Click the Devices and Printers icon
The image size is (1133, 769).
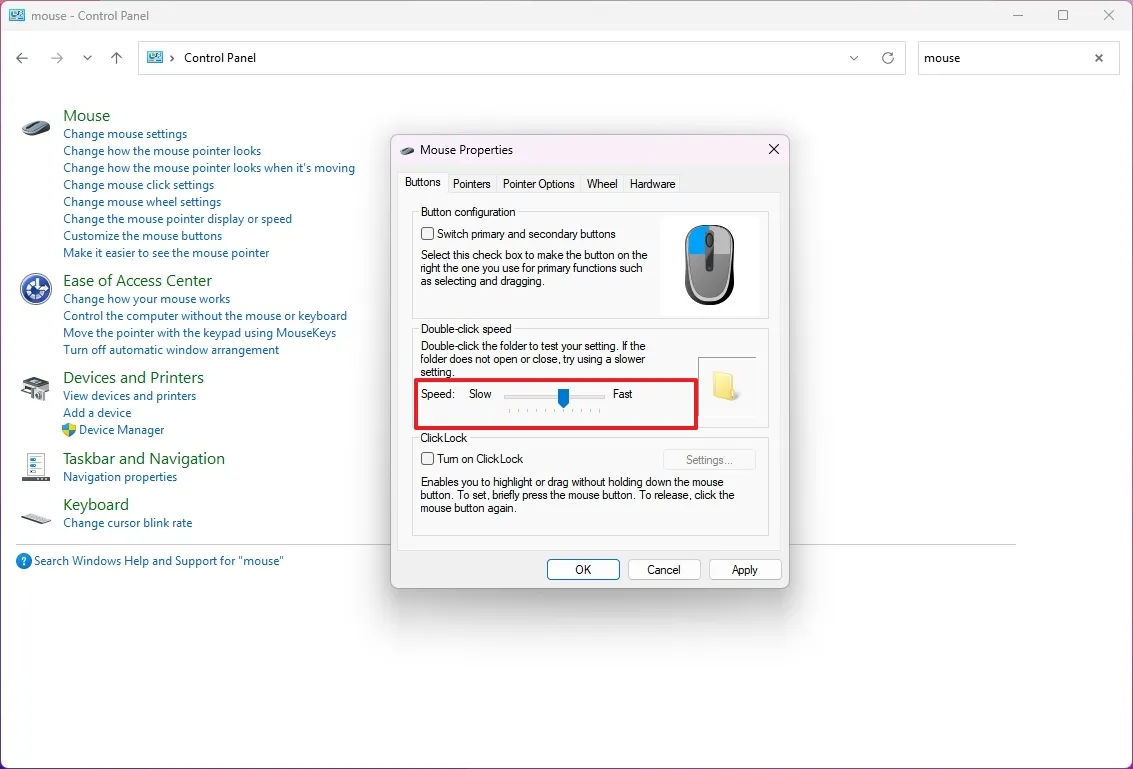(35, 386)
